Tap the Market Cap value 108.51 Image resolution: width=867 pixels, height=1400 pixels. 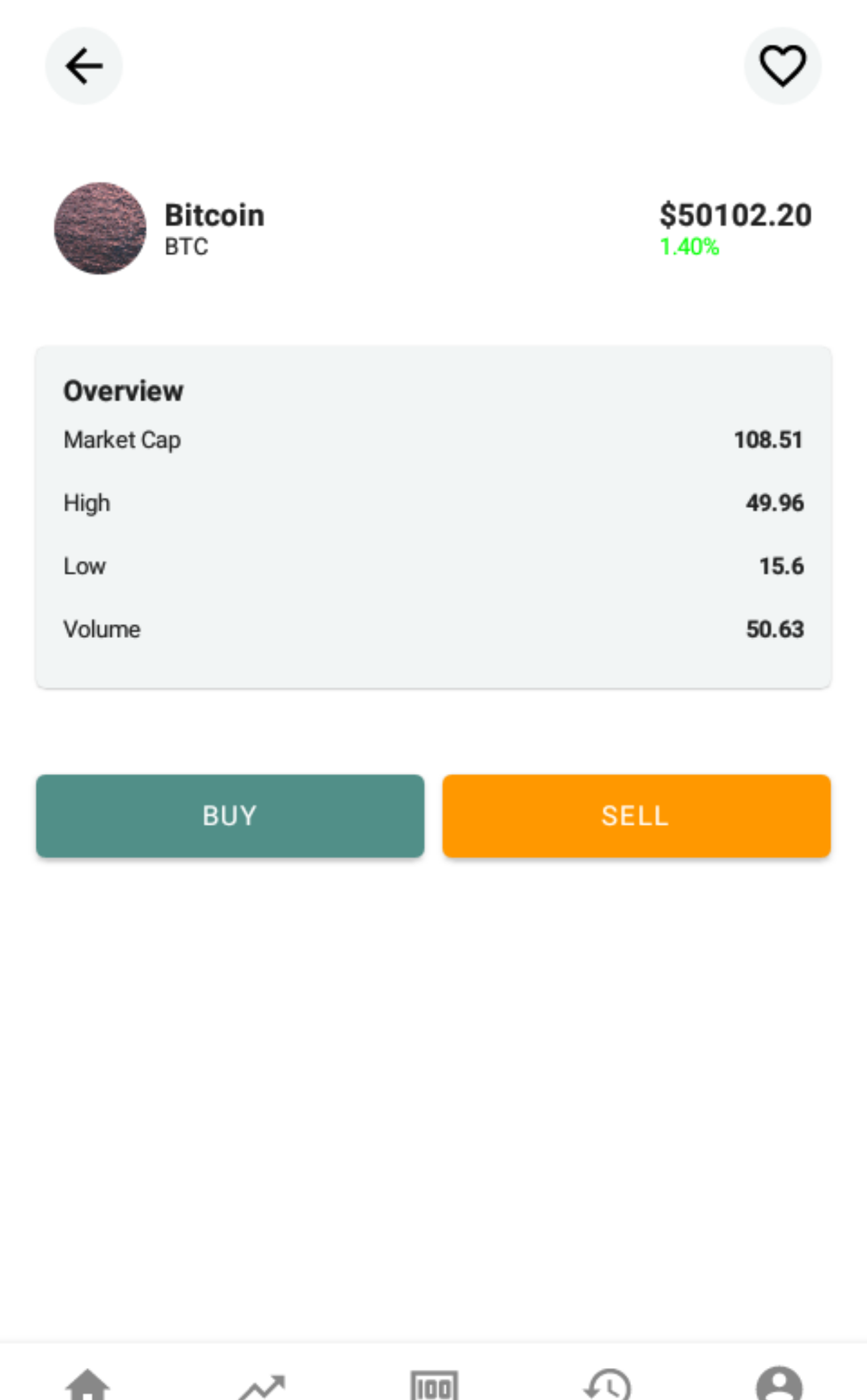point(768,440)
